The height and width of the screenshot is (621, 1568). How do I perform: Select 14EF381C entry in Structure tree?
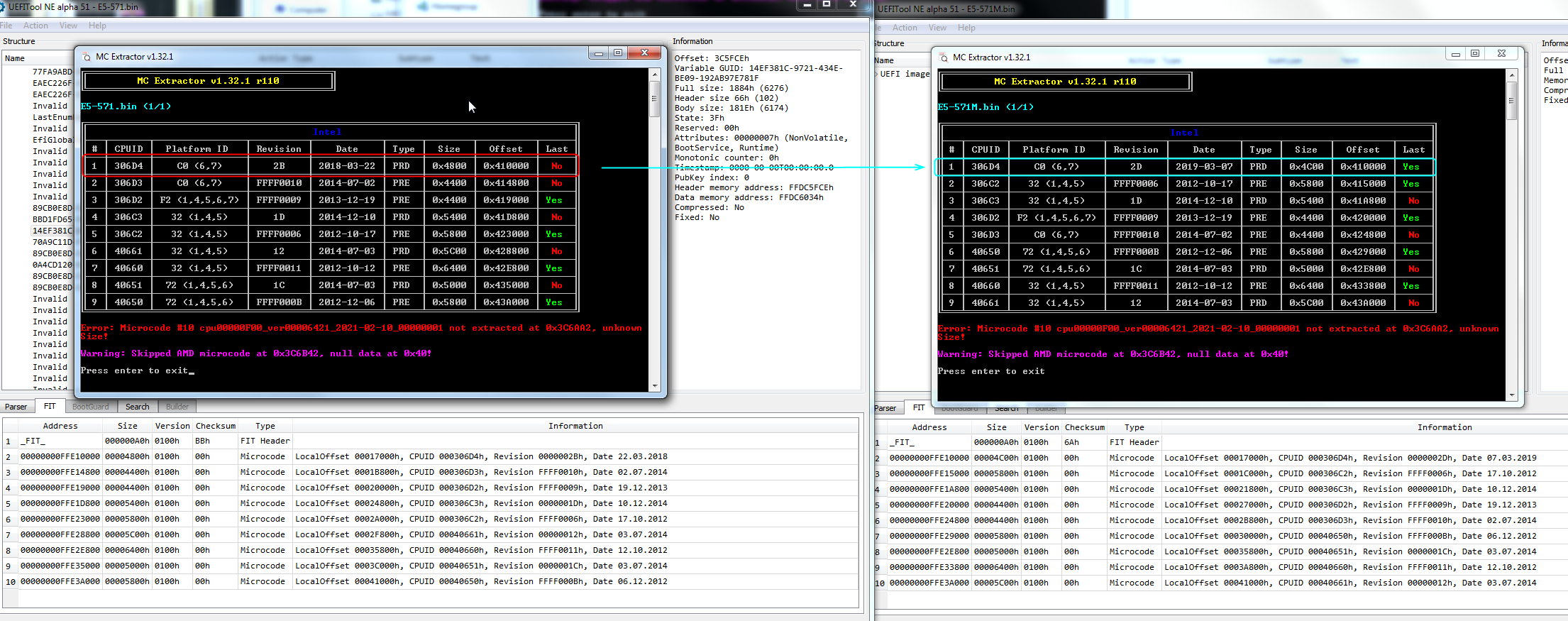click(x=53, y=231)
